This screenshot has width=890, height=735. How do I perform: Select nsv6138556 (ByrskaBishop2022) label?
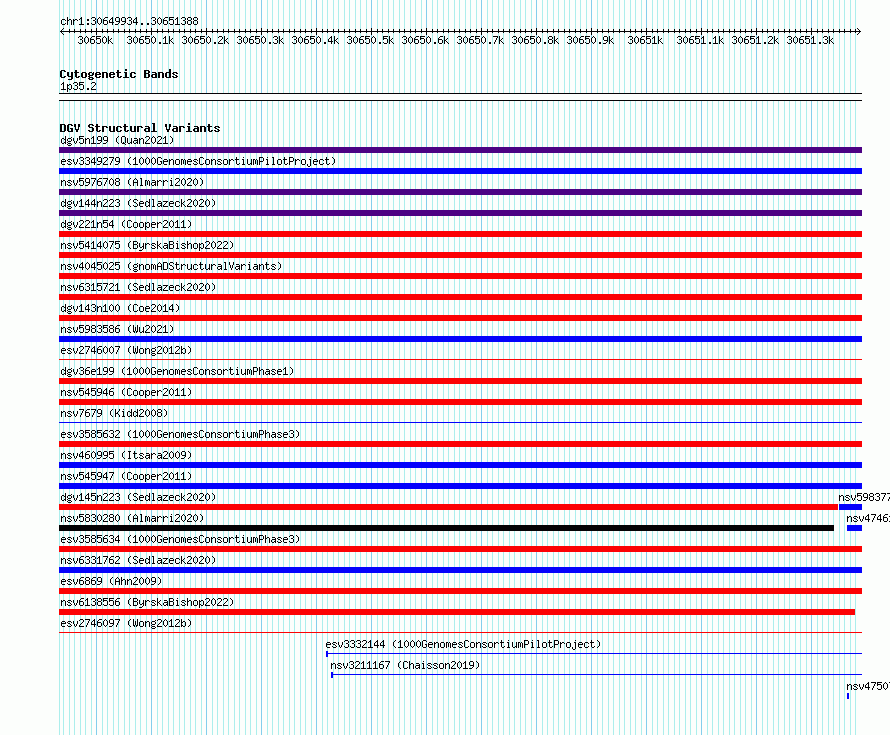point(147,602)
